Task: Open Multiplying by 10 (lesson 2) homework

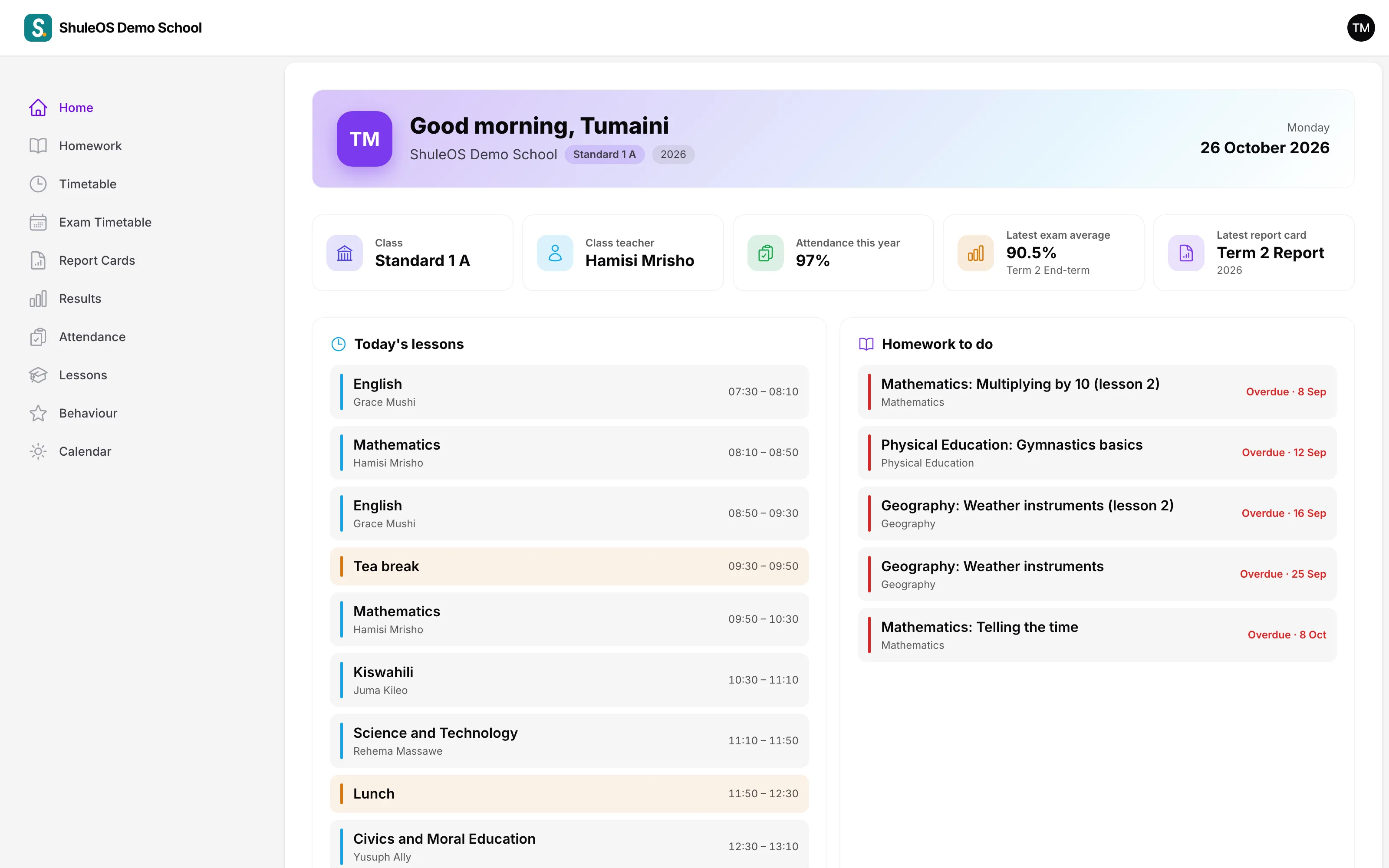Action: click(1097, 392)
